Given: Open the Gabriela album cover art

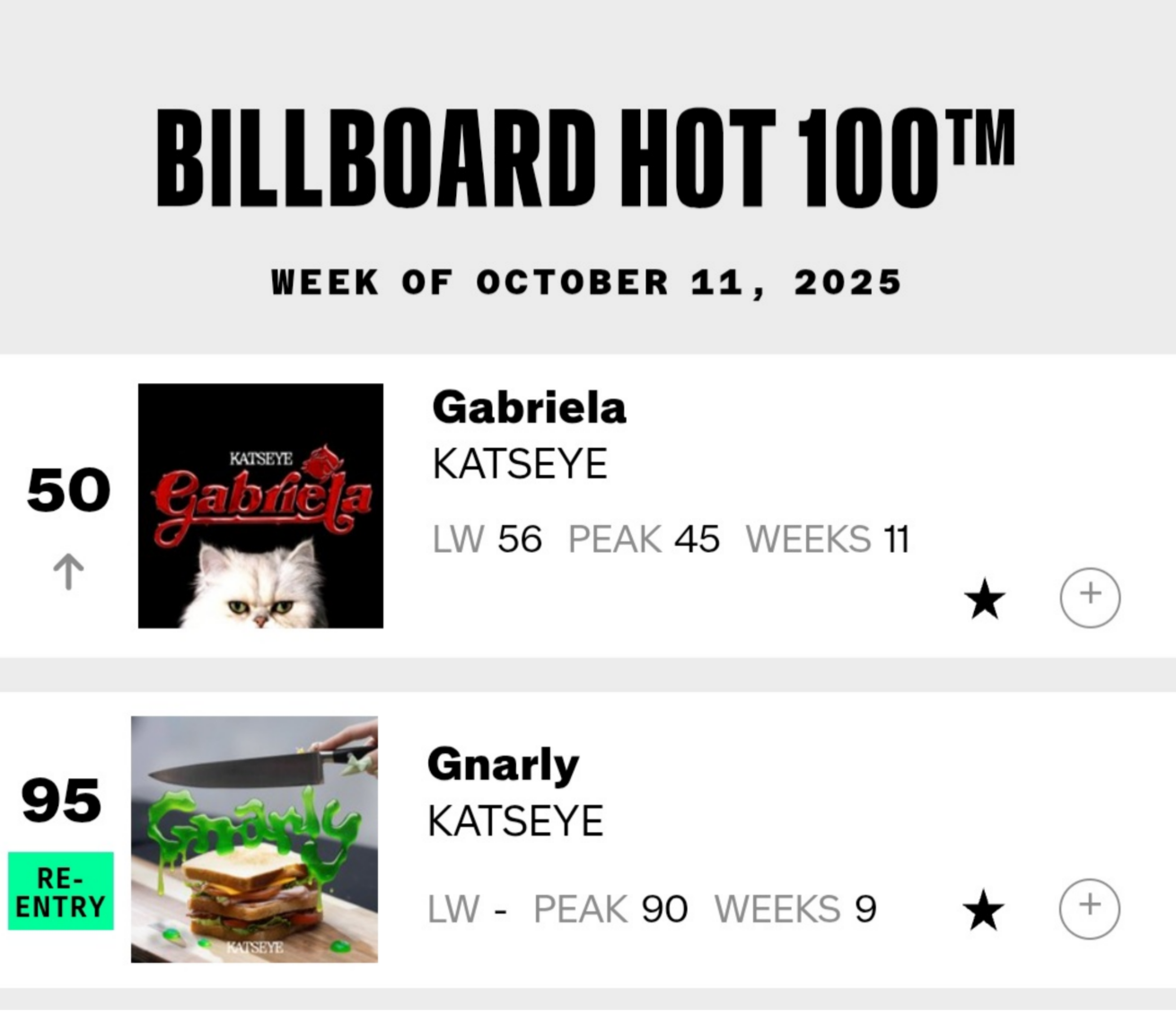Looking at the screenshot, I should 260,505.
